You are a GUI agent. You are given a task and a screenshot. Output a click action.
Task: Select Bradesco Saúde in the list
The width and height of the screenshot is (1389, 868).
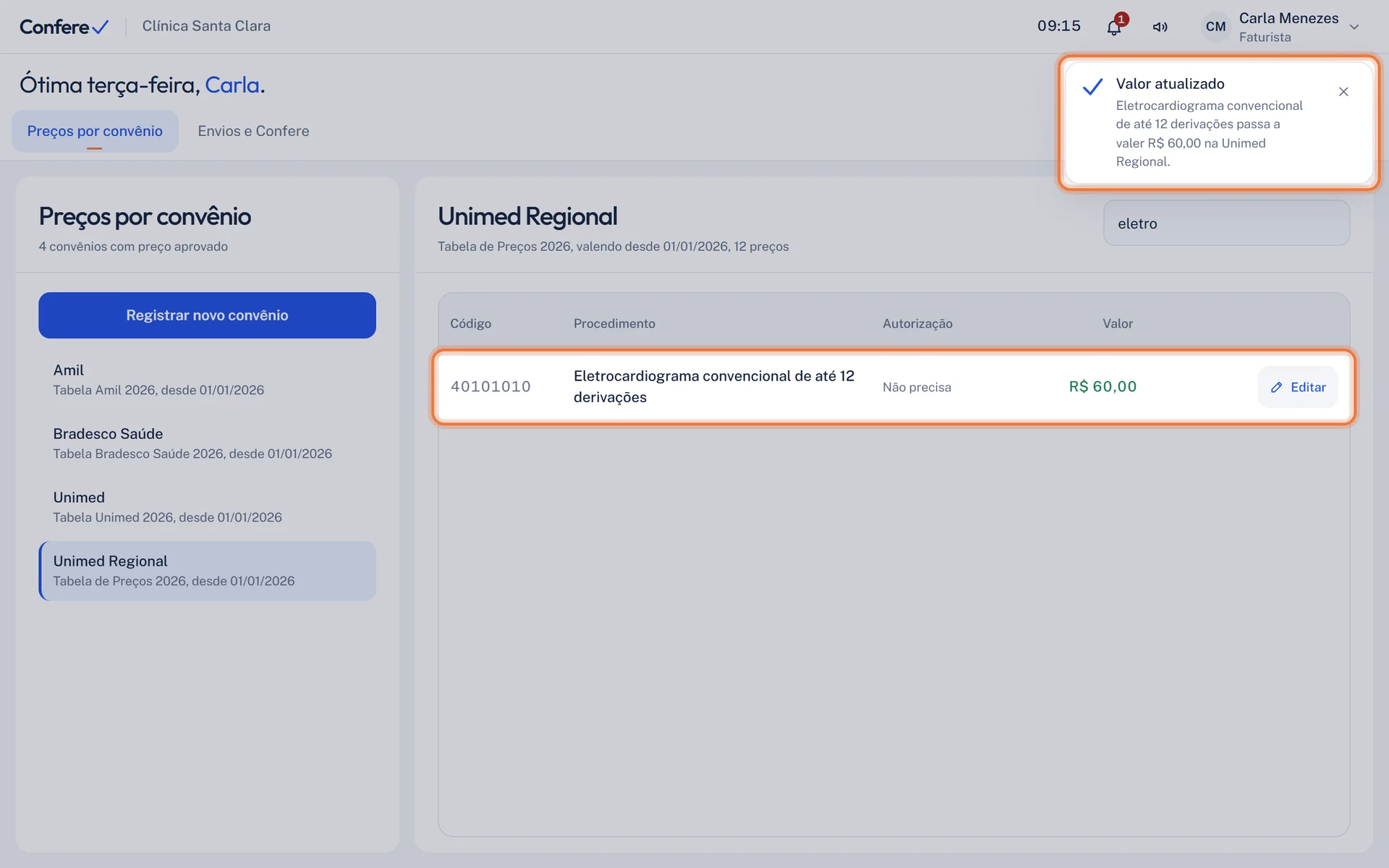[x=207, y=443]
